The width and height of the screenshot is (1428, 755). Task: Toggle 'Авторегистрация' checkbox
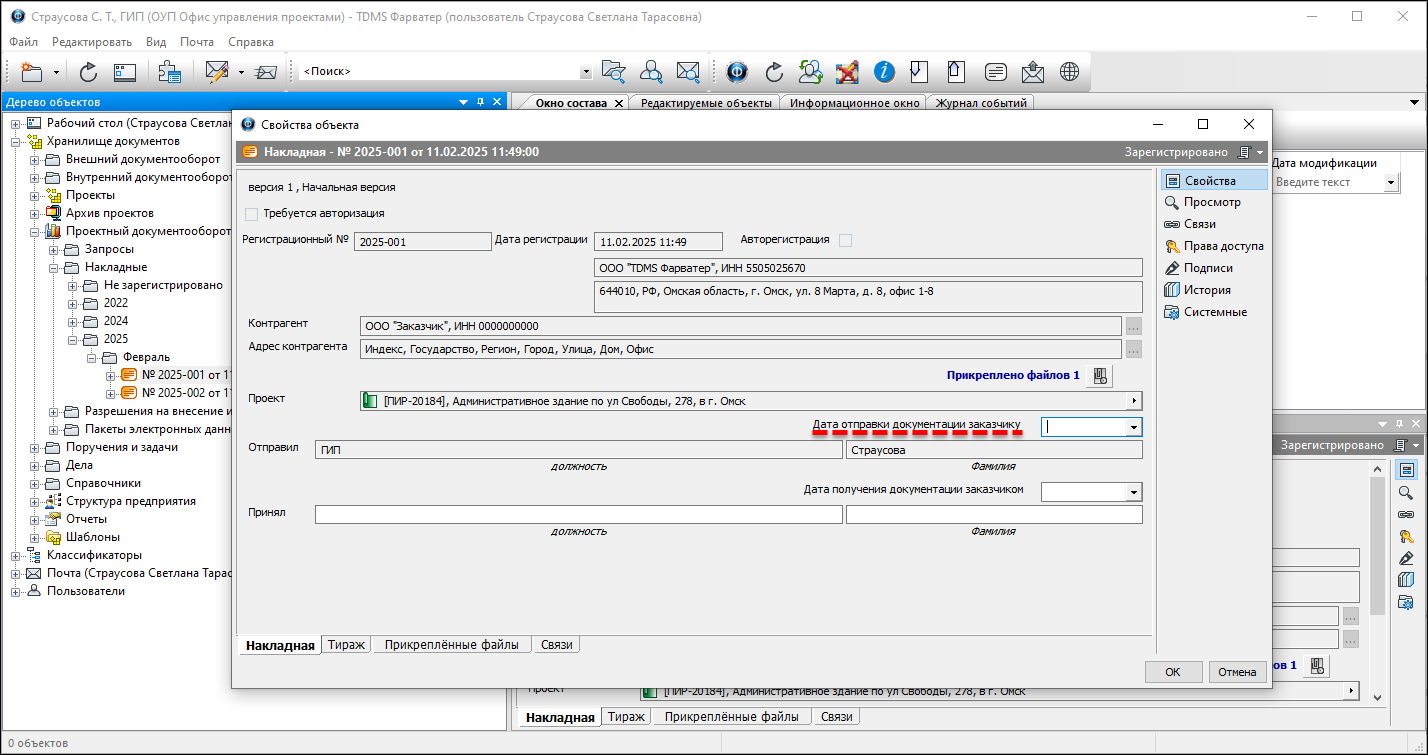point(846,240)
